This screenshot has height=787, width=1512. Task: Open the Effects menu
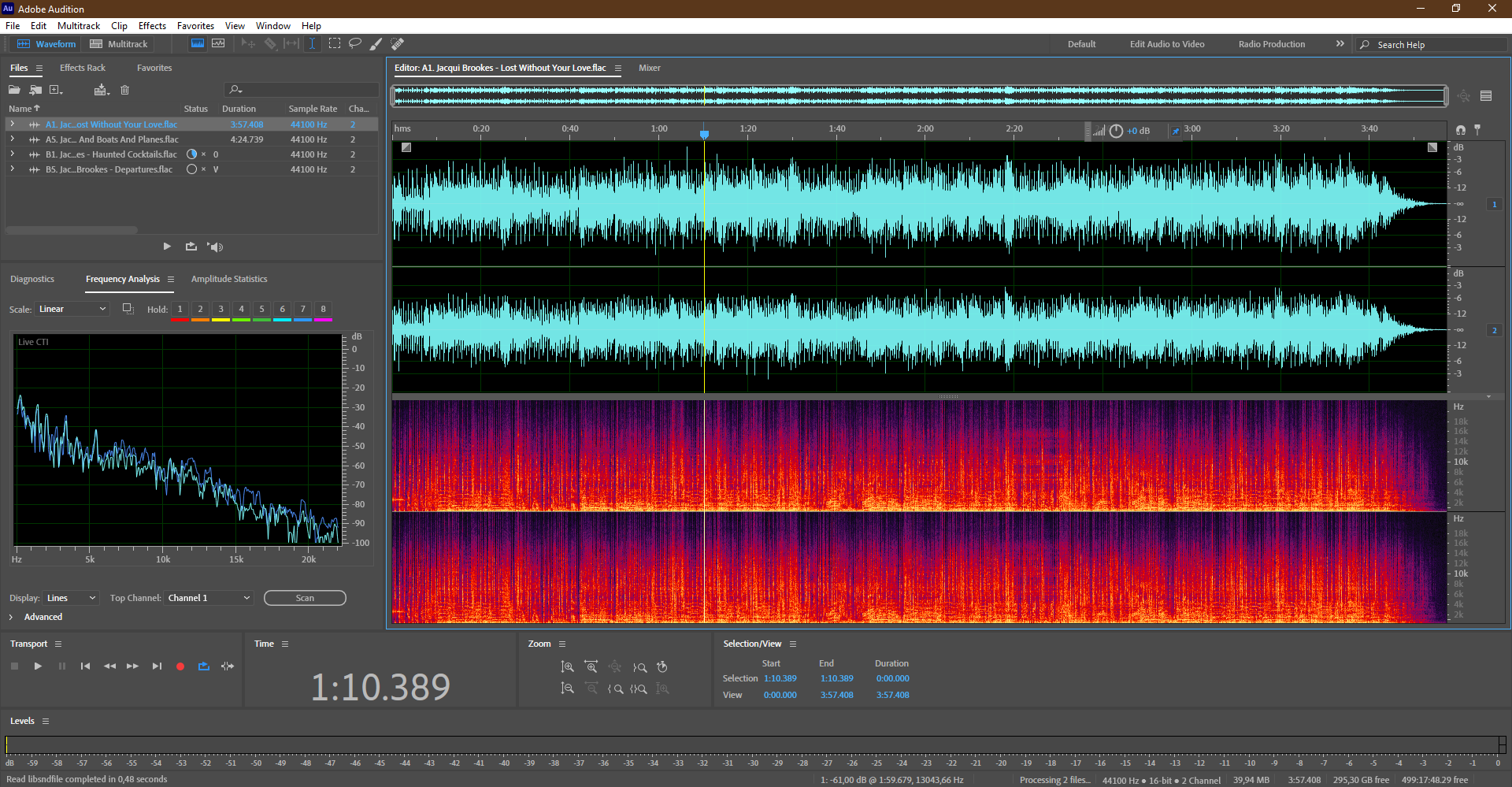(152, 25)
